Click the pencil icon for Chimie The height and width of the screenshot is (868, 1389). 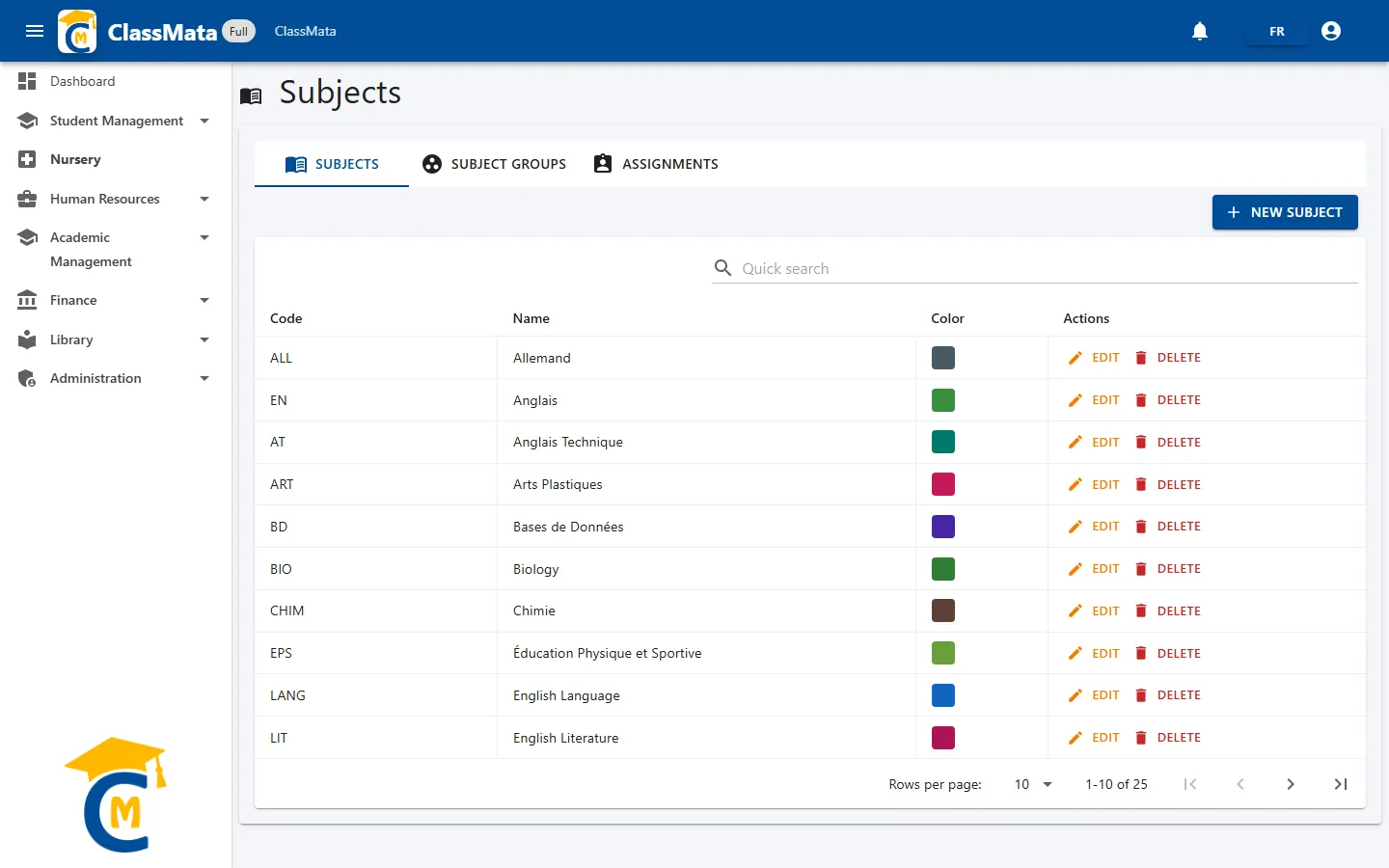tap(1076, 610)
